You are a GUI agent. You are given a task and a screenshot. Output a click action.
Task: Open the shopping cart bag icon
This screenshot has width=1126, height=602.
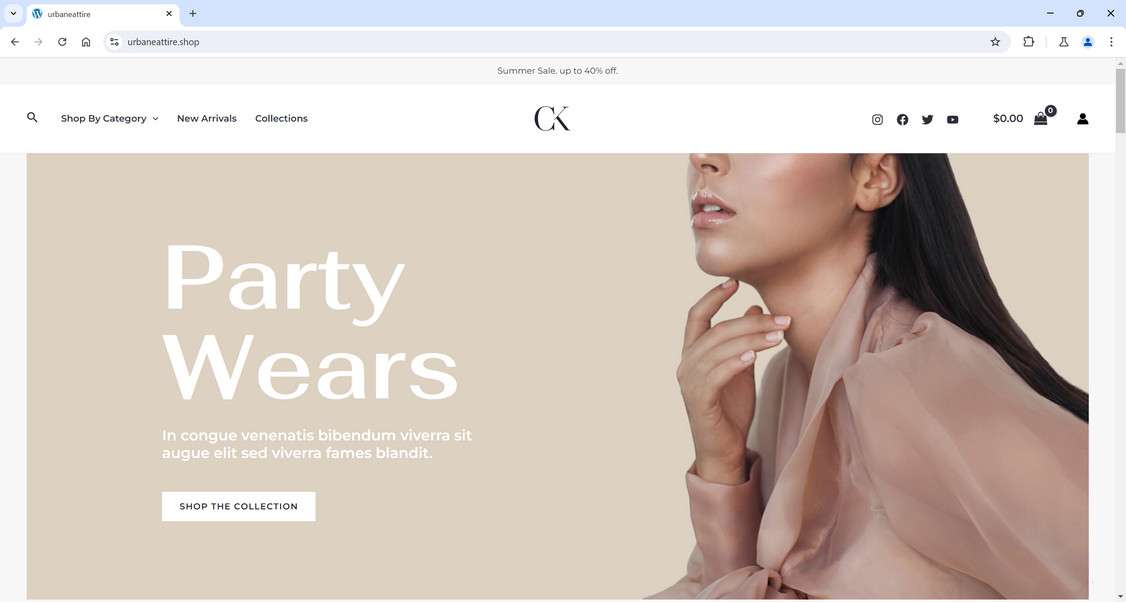coord(1041,119)
